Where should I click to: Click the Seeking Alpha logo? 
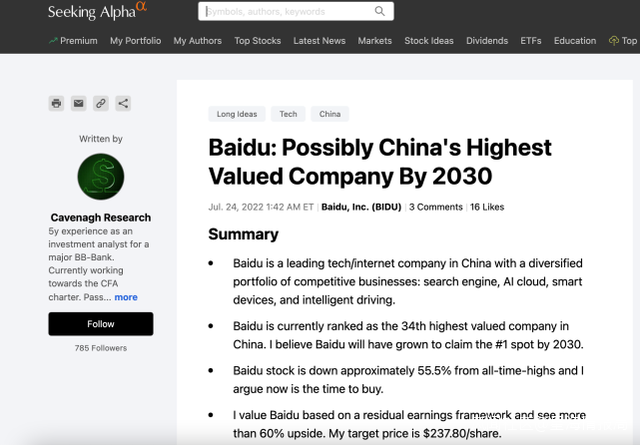click(97, 11)
